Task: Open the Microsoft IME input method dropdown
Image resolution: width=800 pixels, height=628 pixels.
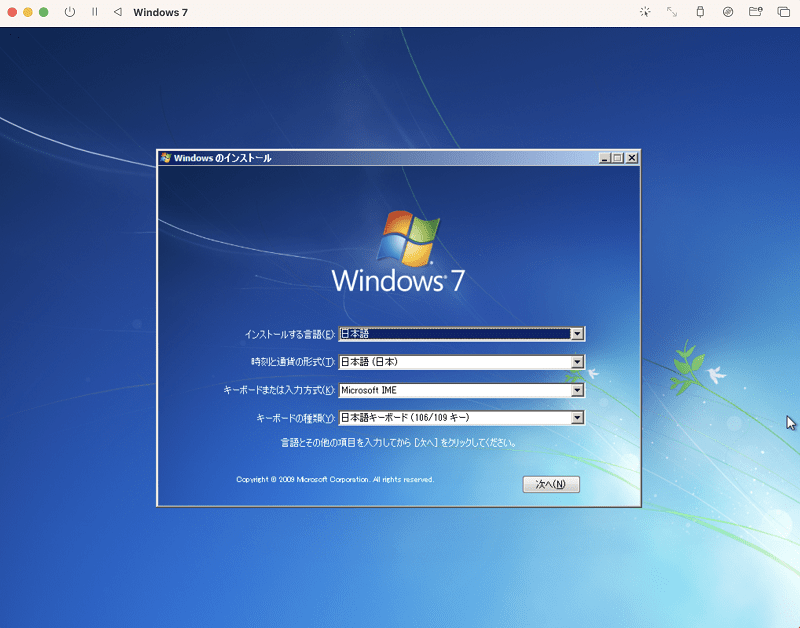Action: (x=577, y=390)
